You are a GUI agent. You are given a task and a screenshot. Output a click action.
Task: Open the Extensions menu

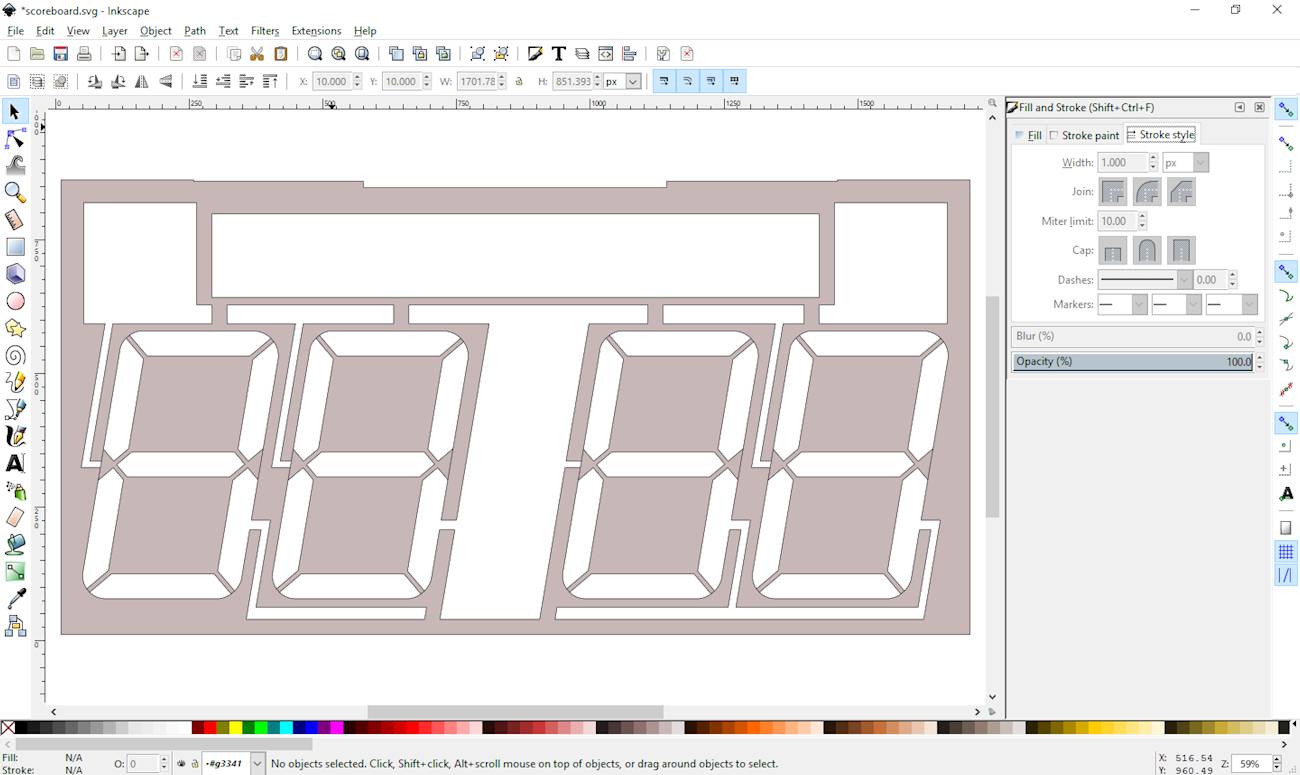tap(316, 31)
